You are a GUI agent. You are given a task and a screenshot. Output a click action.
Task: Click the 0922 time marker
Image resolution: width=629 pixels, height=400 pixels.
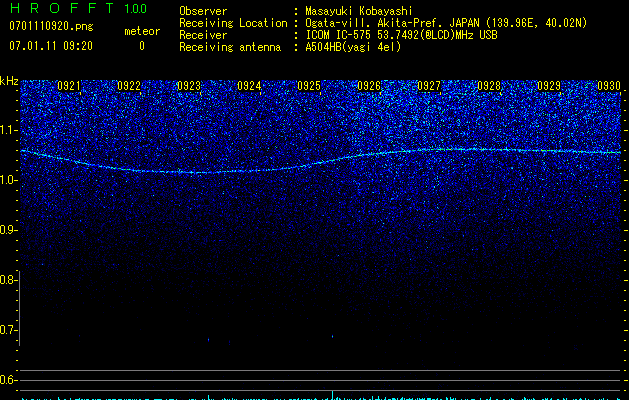(129, 86)
